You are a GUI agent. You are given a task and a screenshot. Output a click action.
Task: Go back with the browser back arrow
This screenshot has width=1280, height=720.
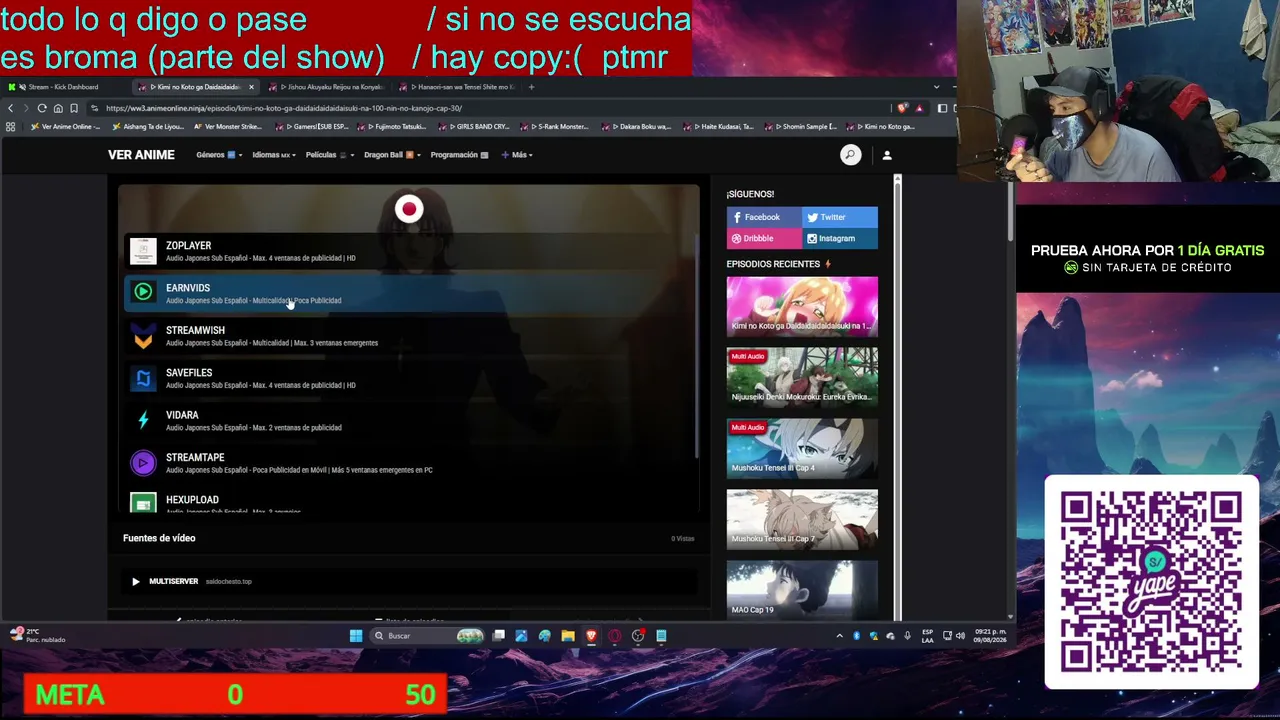click(11, 108)
